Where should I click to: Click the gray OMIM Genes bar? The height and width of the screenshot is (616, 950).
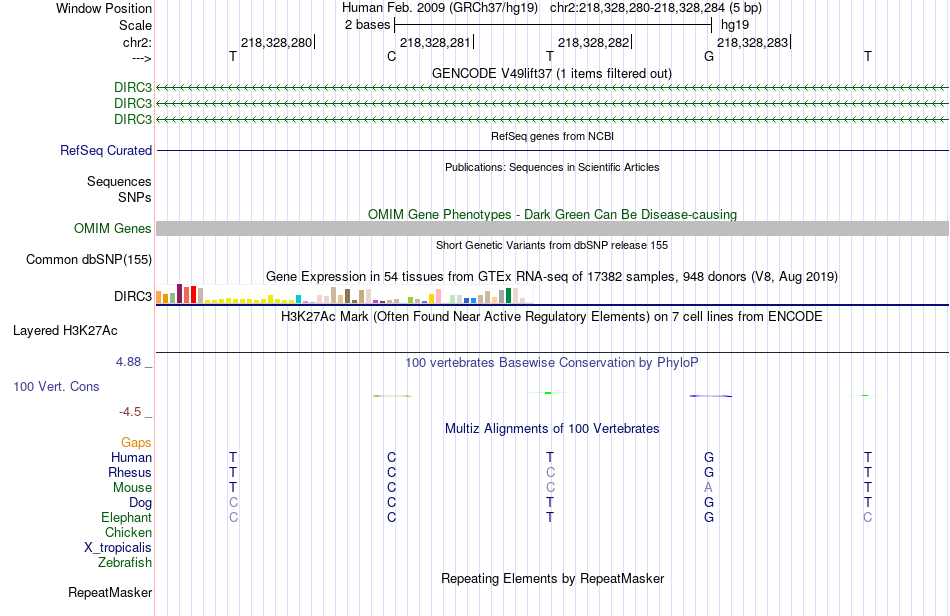click(552, 228)
